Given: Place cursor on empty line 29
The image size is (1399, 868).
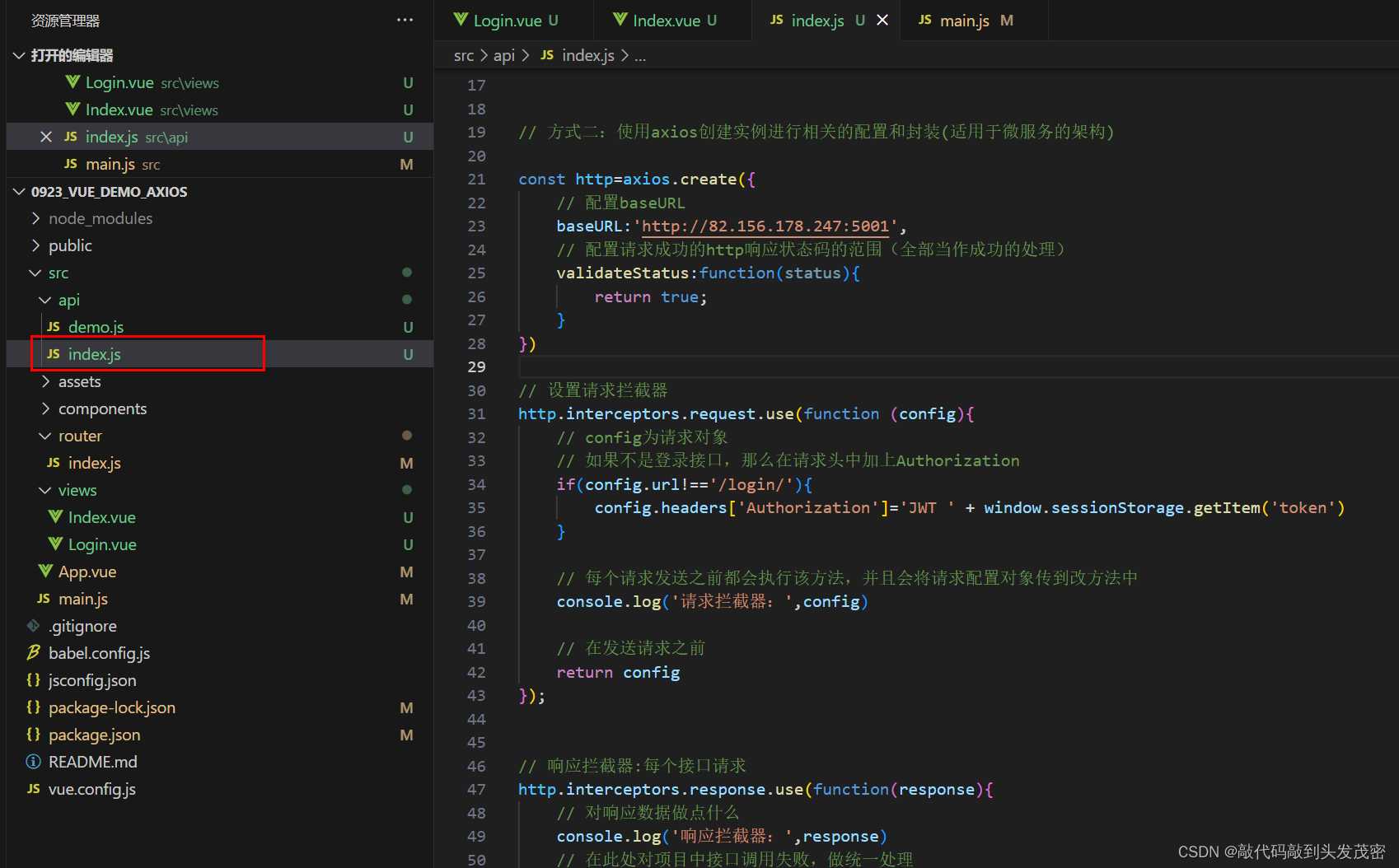Looking at the screenshot, I should point(956,367).
